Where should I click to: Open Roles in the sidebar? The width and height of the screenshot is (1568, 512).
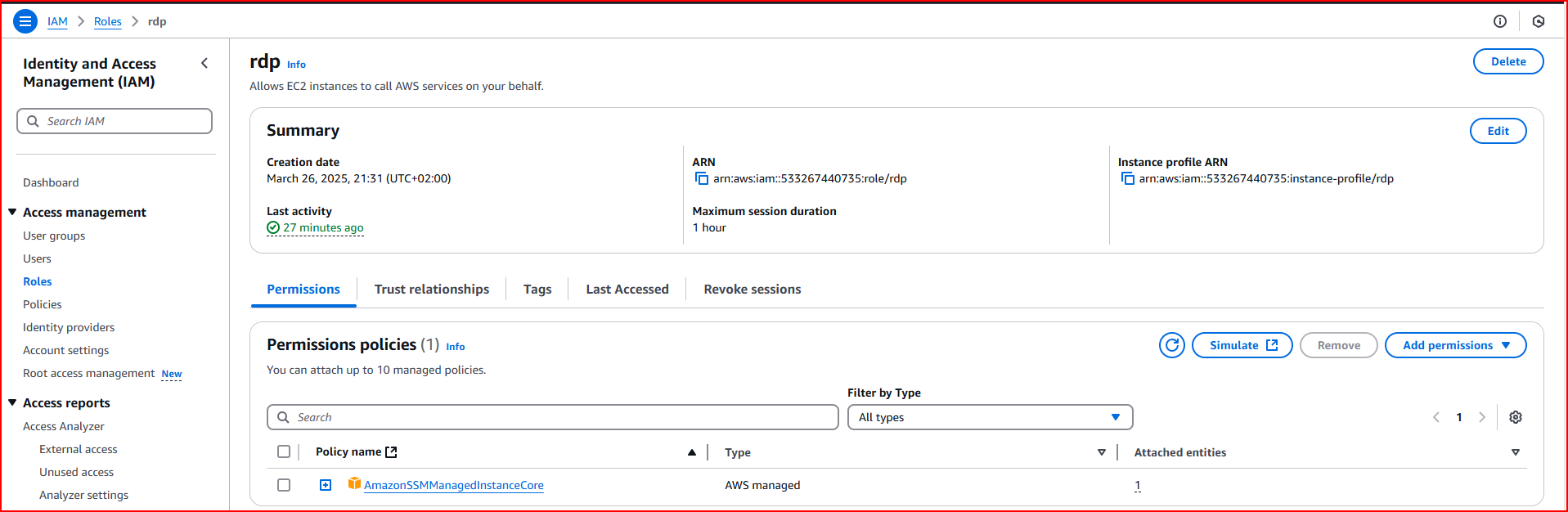(38, 281)
